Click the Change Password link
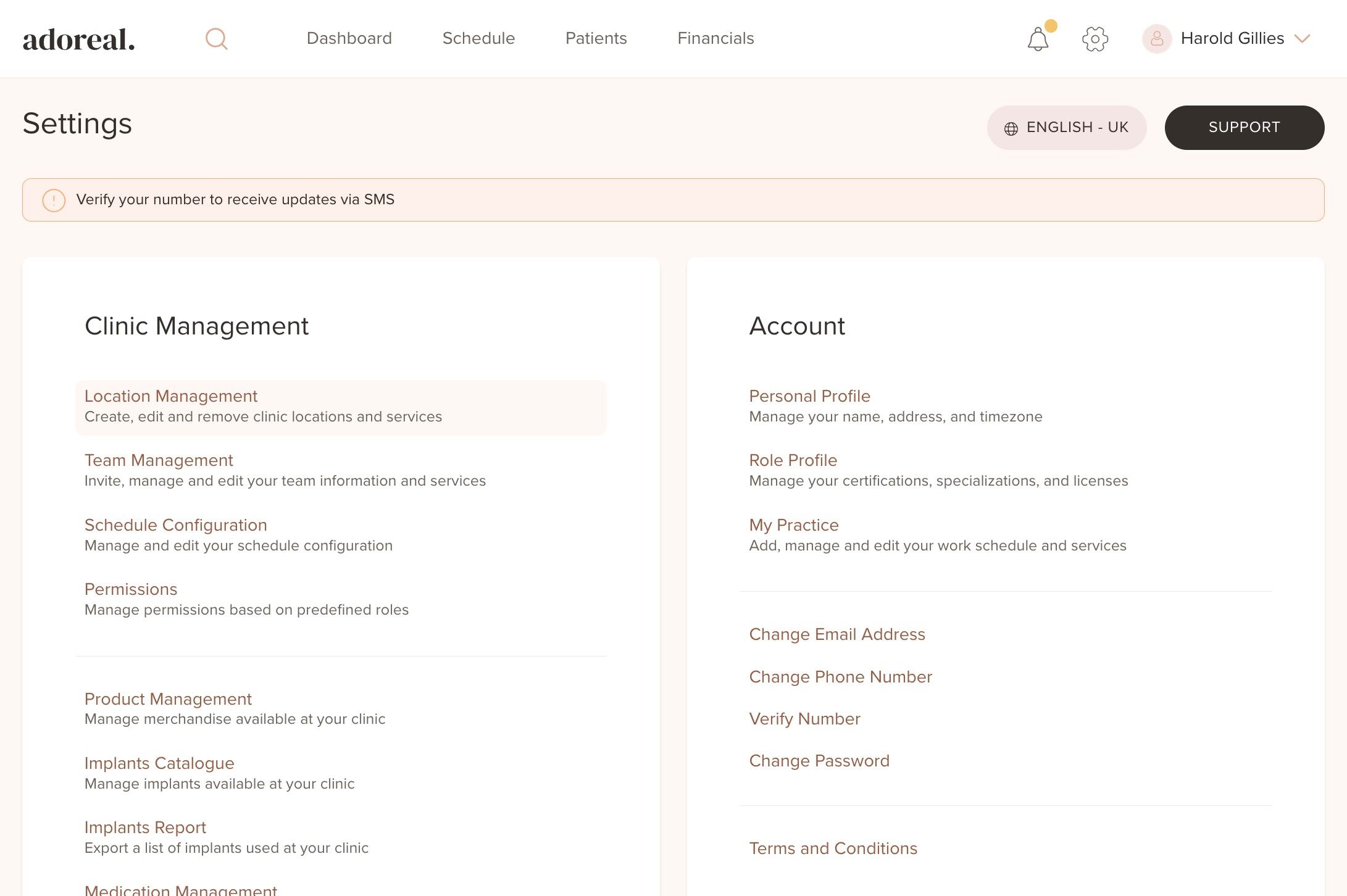1347x896 pixels. tap(819, 761)
